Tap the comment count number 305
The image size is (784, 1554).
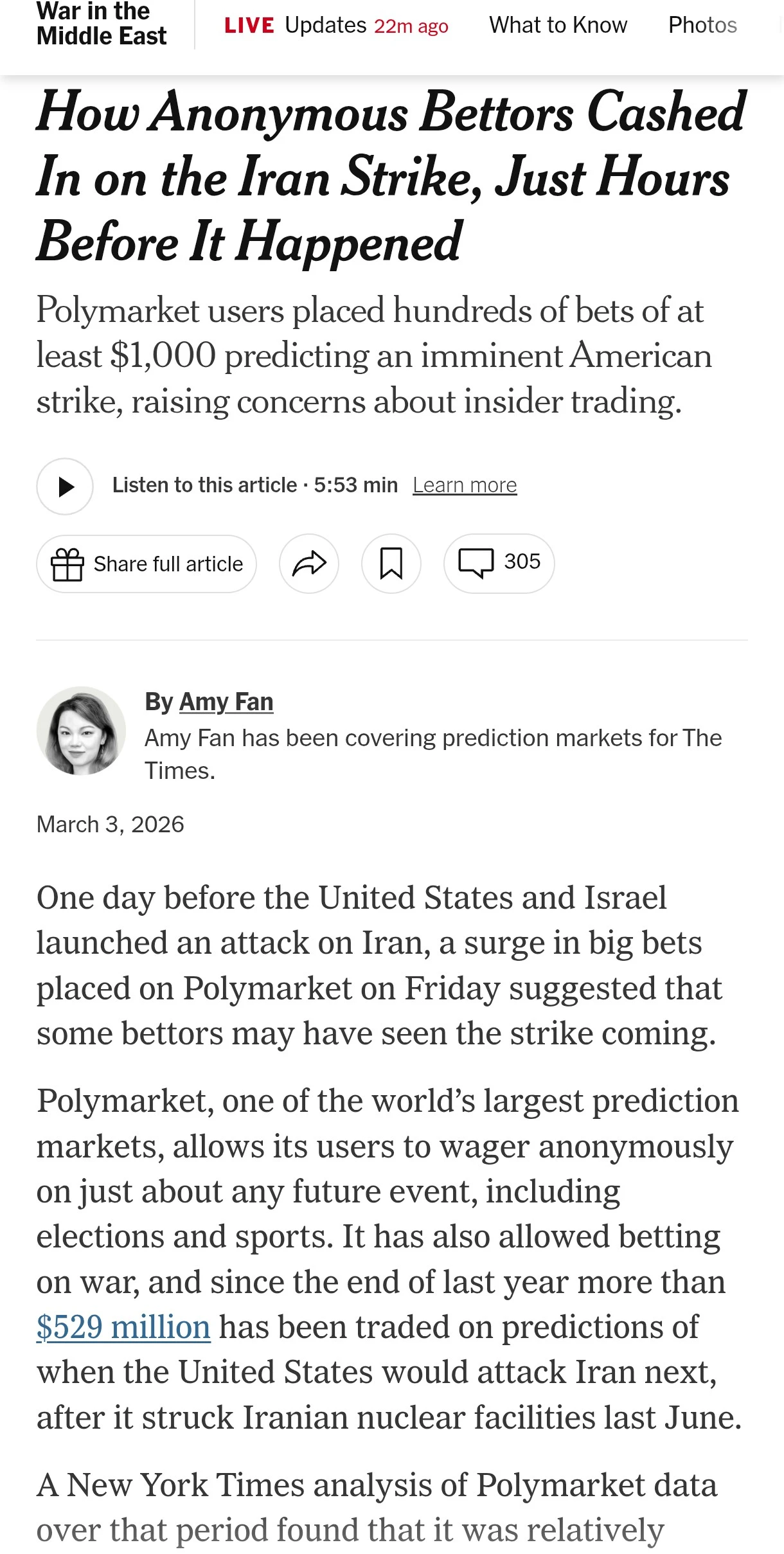click(x=522, y=562)
